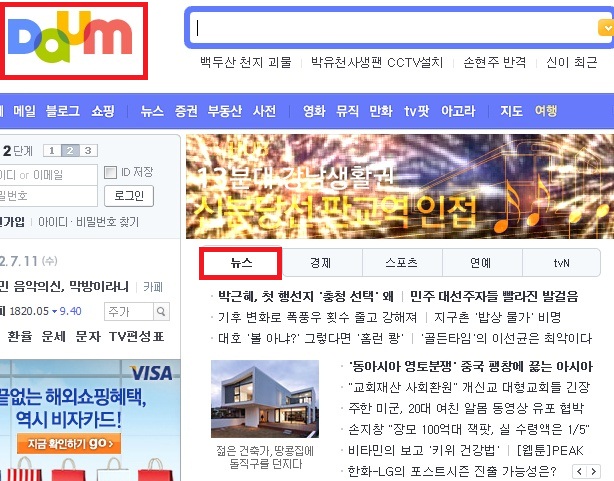614x481 pixels.
Task: Open 아이디·비밀번호 찾기 link
Action: 88,222
